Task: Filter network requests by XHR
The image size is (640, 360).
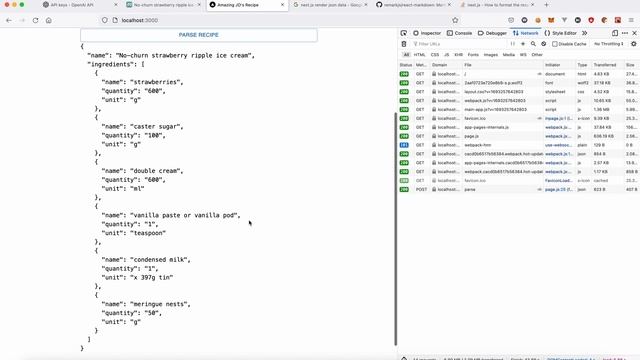Action: pyautogui.click(x=458, y=55)
